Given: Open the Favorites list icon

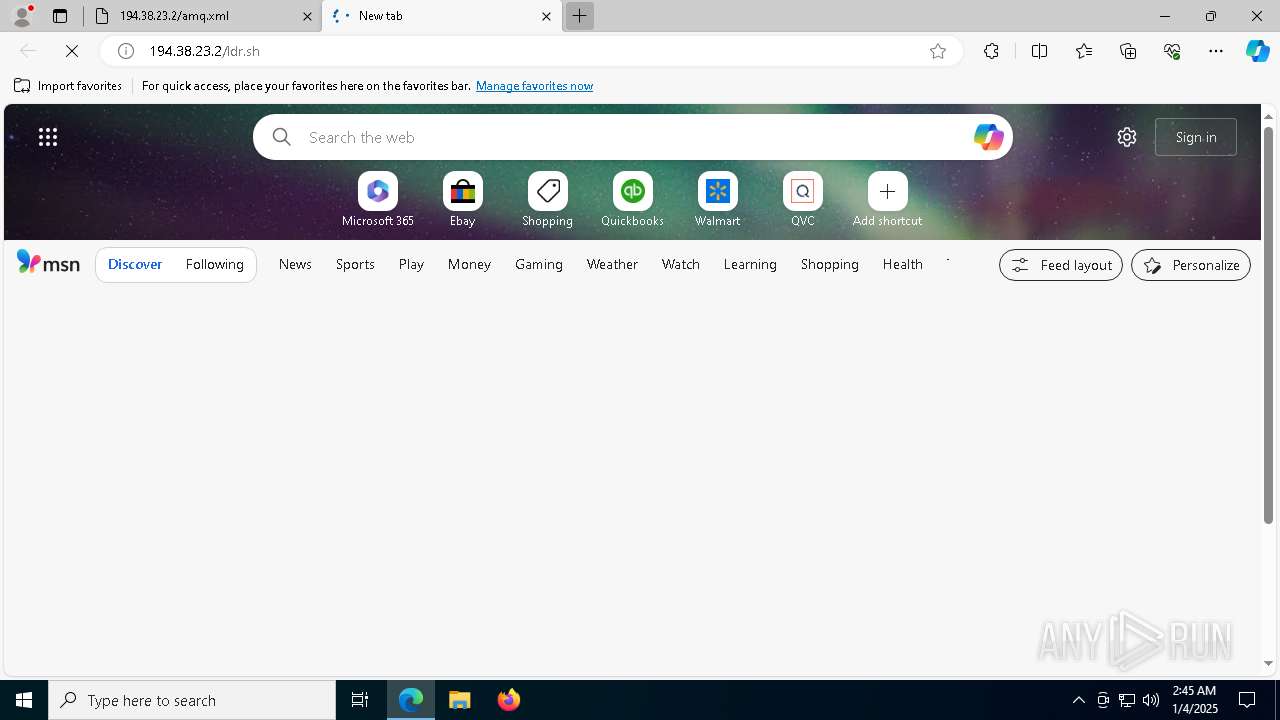Looking at the screenshot, I should (x=1084, y=51).
